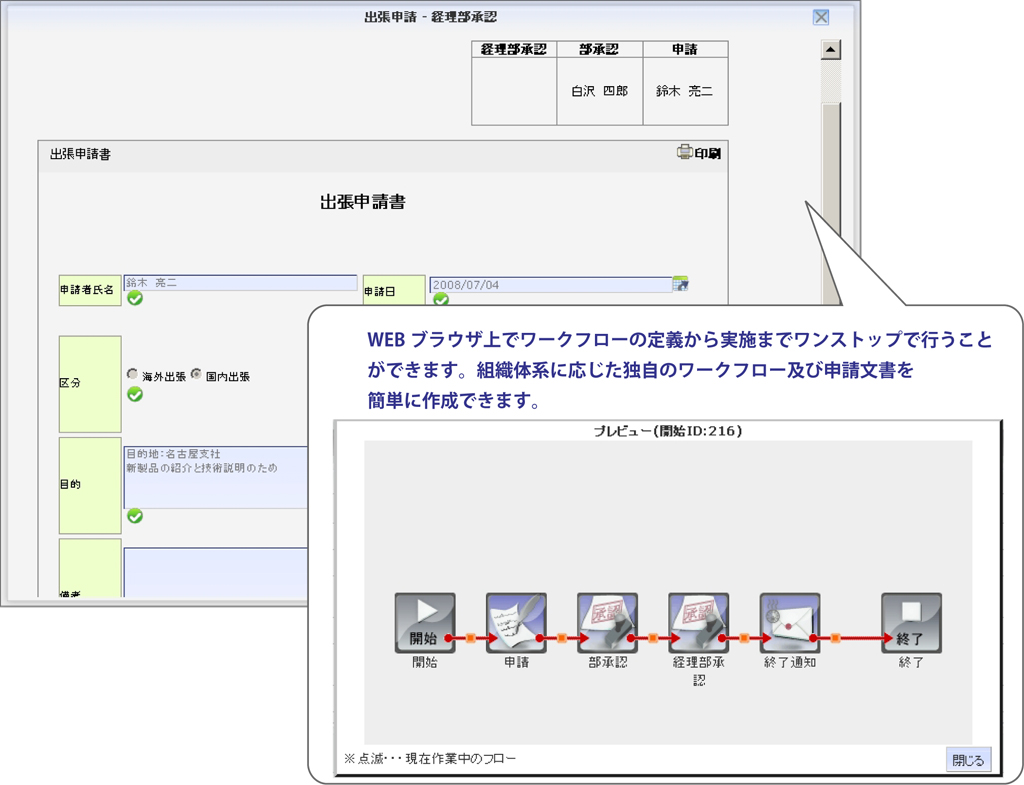Image resolution: width=1024 pixels, height=785 pixels.
Task: Click the orange connector between 申請 and 部承認
Action: [562, 638]
